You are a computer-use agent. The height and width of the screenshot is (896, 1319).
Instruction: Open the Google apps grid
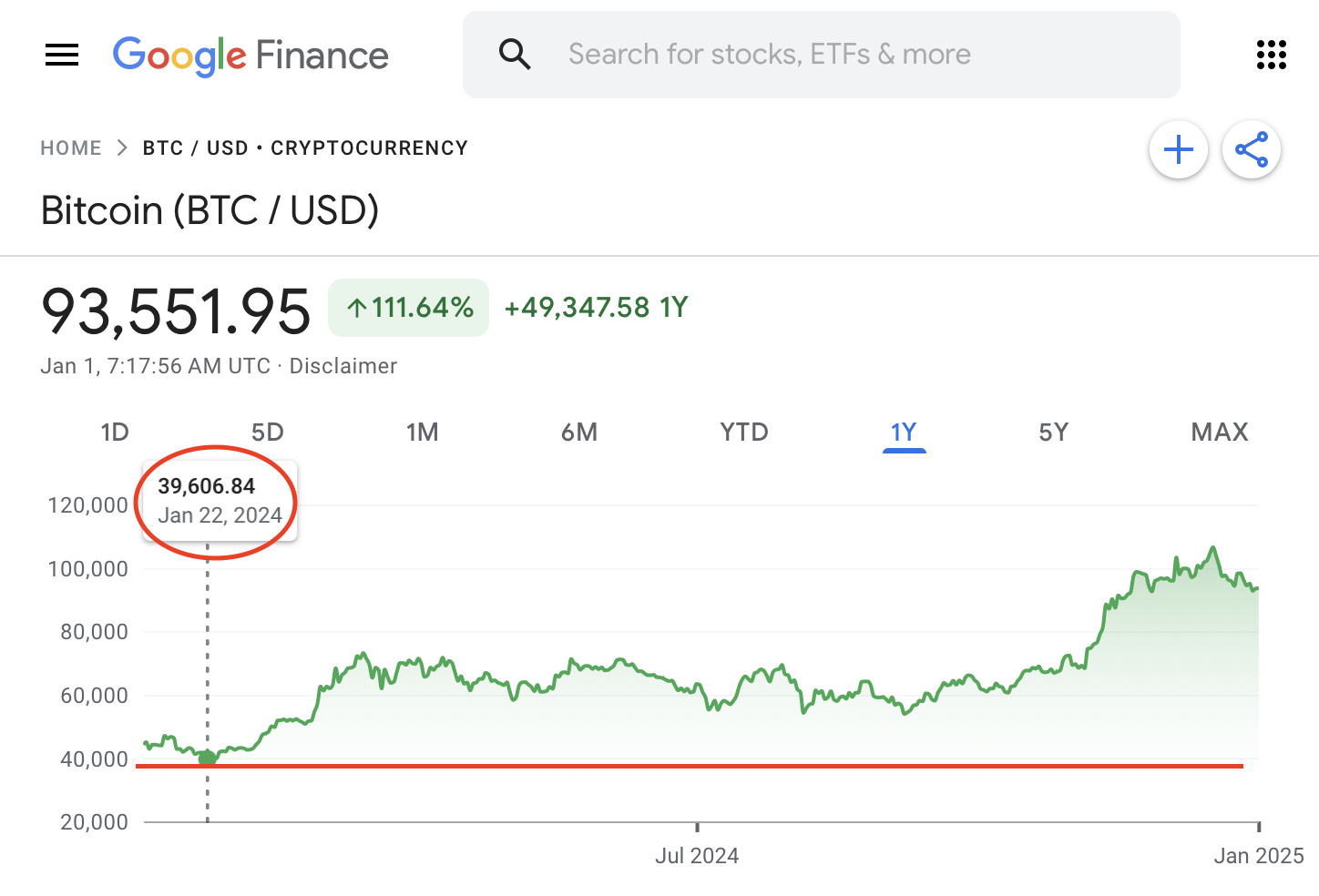point(1271,55)
